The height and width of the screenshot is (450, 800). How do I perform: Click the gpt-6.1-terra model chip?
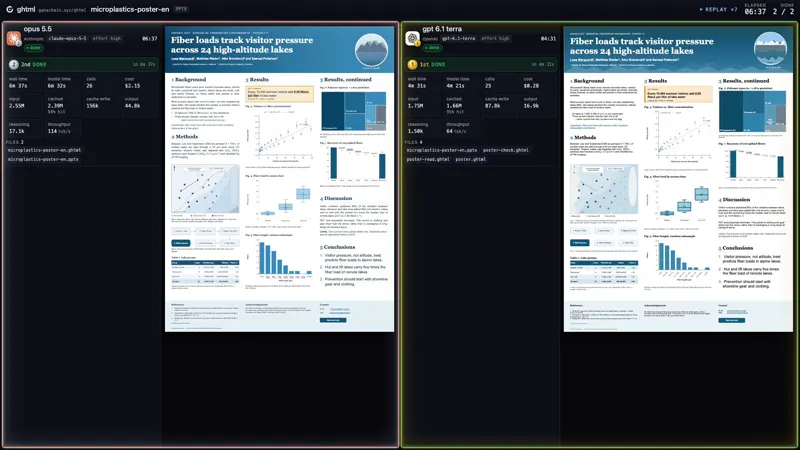coord(459,38)
